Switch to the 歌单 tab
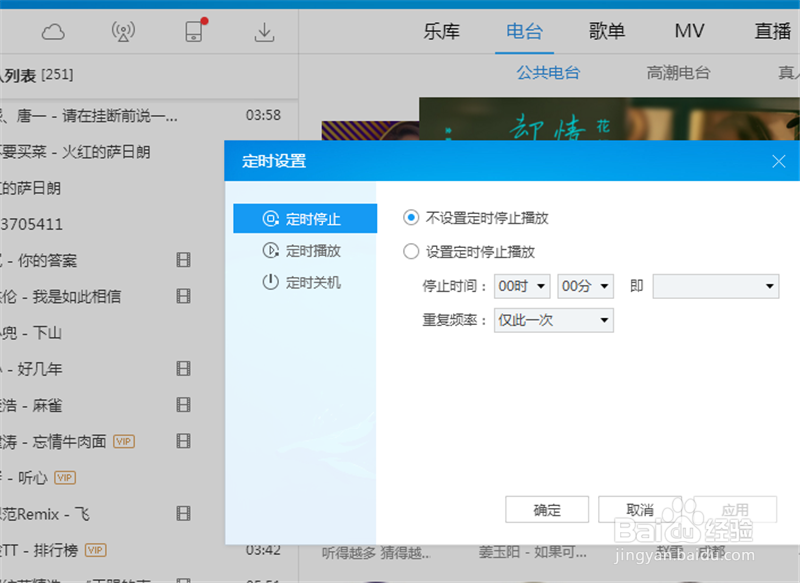Image resolution: width=800 pixels, height=583 pixels. 606,31
